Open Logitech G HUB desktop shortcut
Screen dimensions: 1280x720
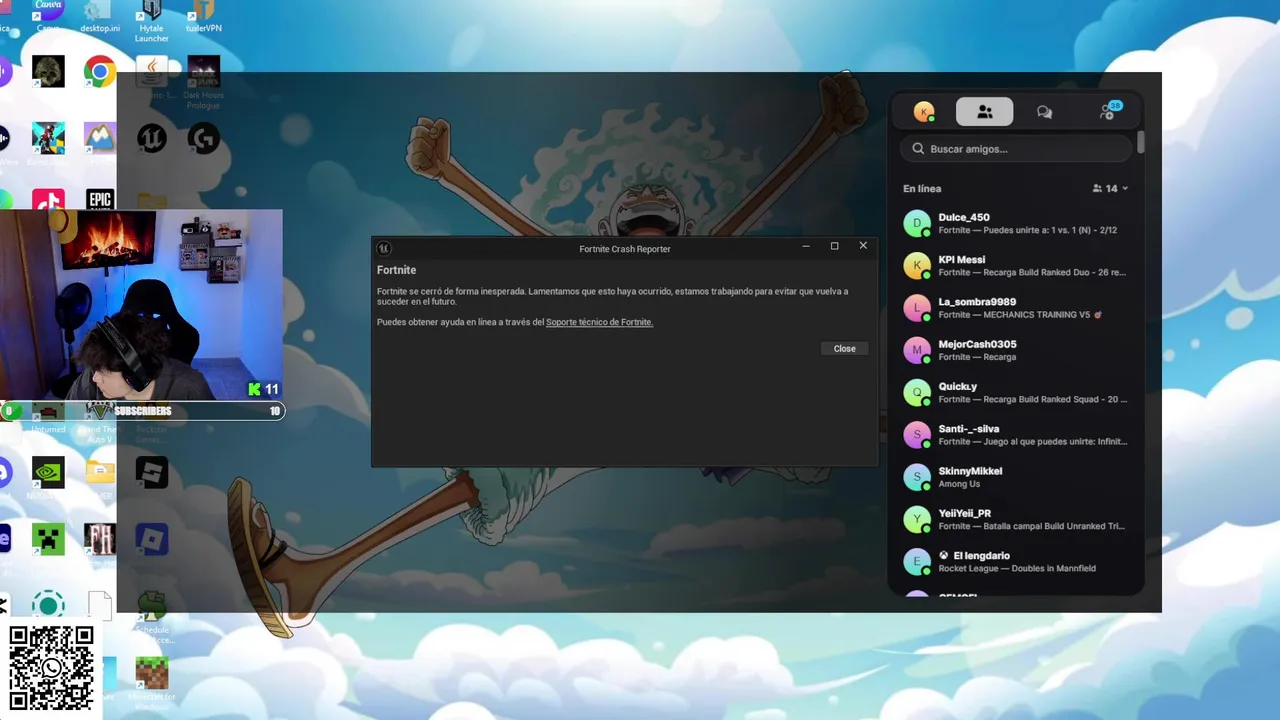(x=203, y=138)
